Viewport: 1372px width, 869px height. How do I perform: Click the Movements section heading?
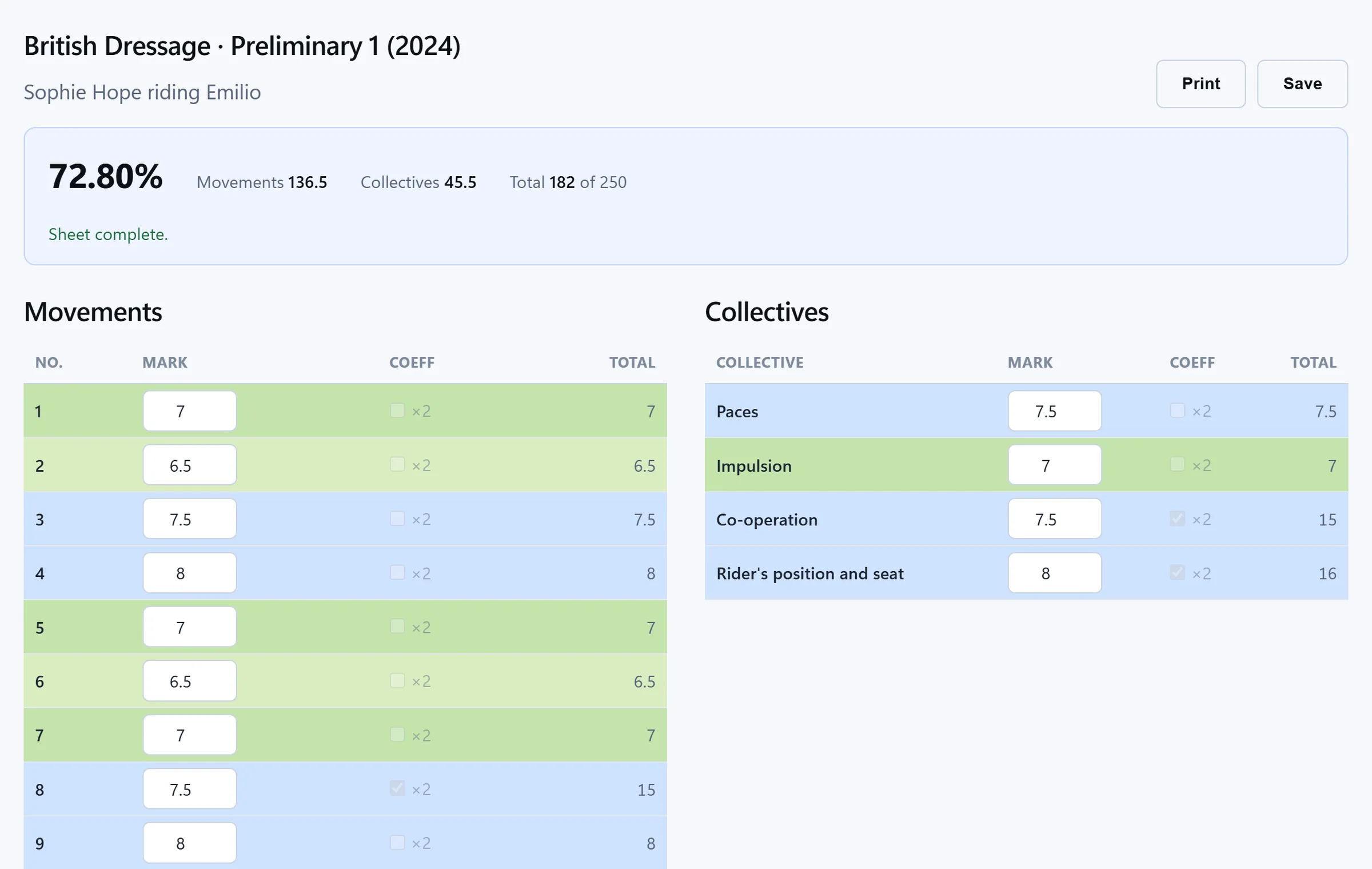click(x=93, y=312)
